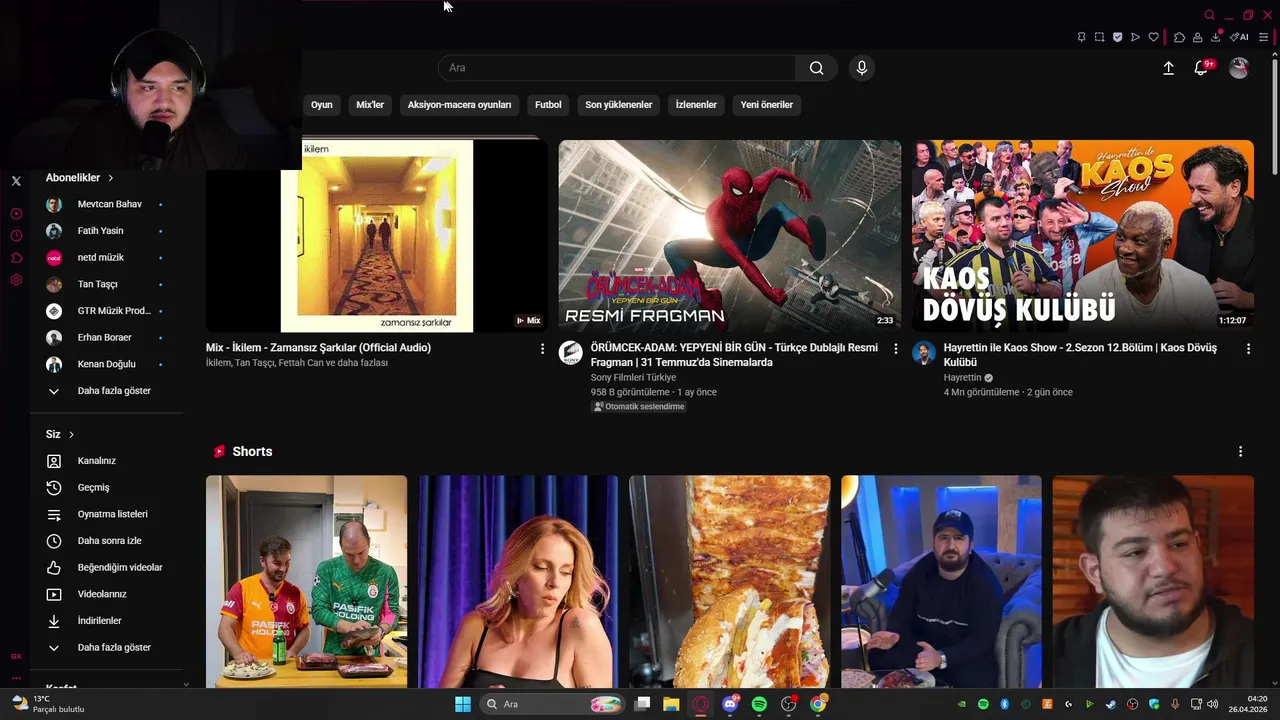Open Mevtcan Bahav channel subscription
The height and width of the screenshot is (720, 1280).
(106, 204)
